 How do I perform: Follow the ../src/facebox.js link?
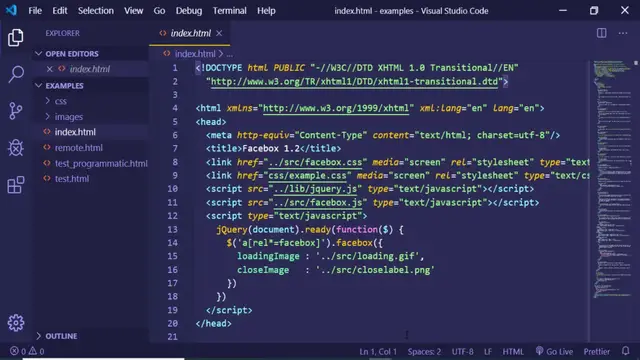(318, 202)
